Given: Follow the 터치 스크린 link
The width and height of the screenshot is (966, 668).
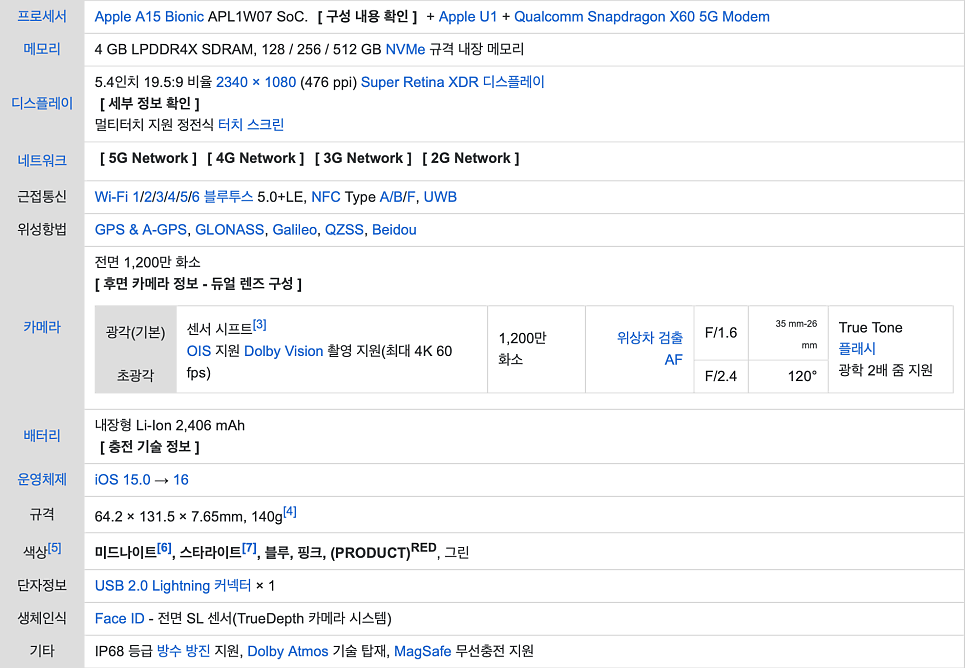Looking at the screenshot, I should click(x=251, y=124).
